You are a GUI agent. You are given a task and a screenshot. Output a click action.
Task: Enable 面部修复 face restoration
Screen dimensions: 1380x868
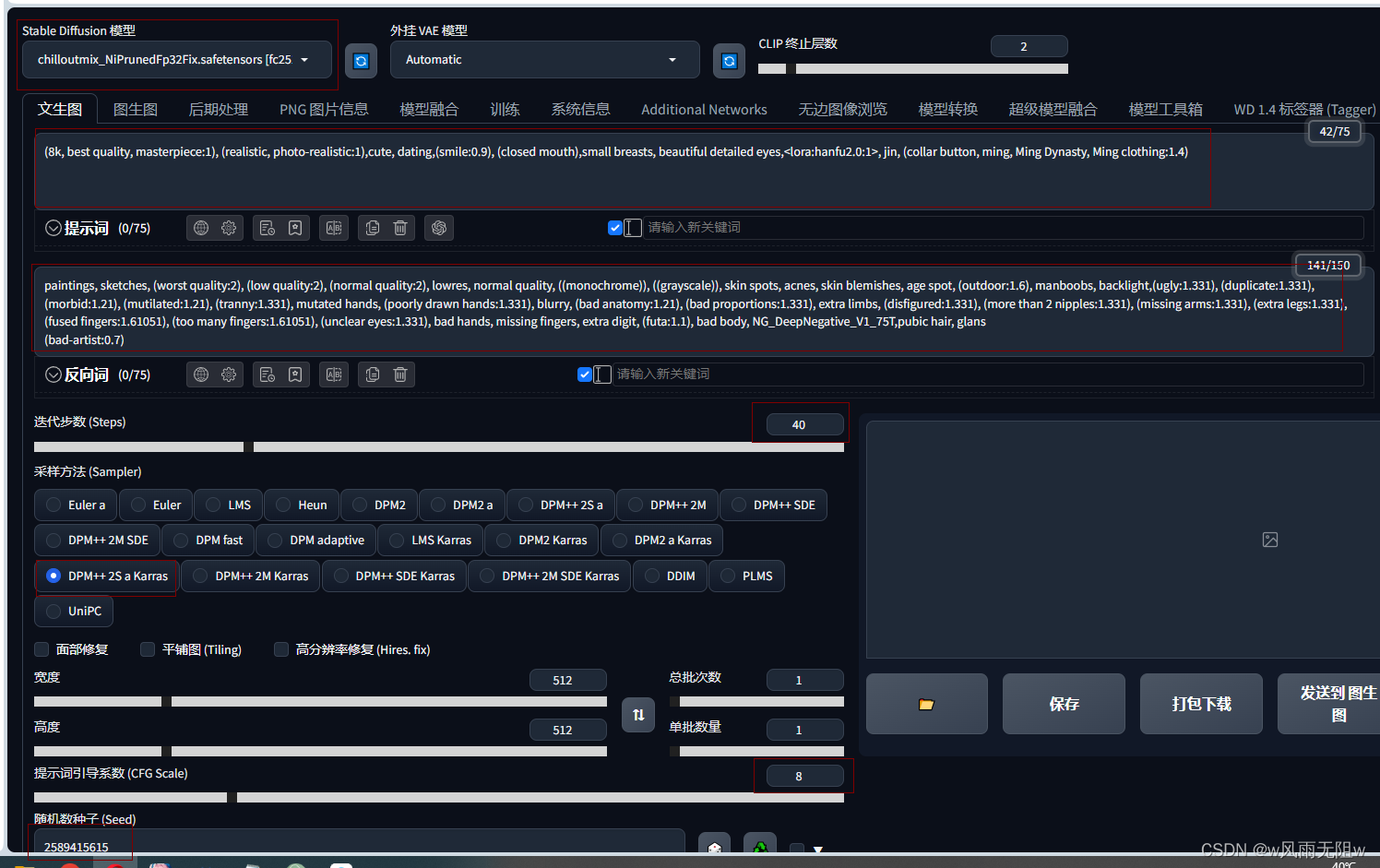click(42, 649)
